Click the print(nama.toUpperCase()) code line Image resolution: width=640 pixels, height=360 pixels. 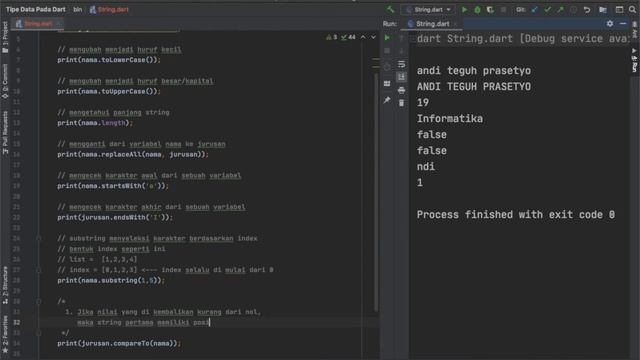tap(109, 91)
